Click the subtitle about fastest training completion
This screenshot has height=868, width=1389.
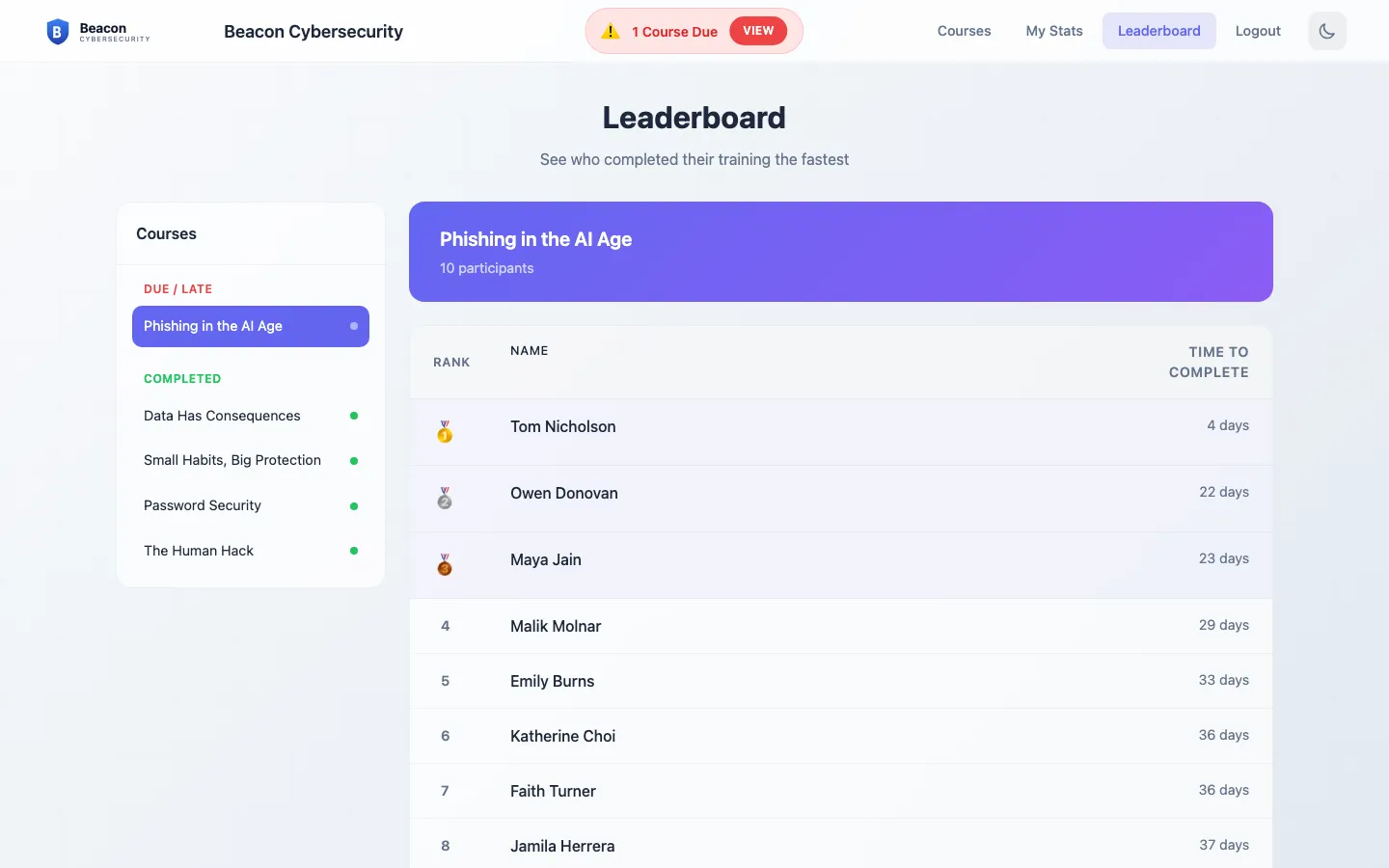(694, 159)
